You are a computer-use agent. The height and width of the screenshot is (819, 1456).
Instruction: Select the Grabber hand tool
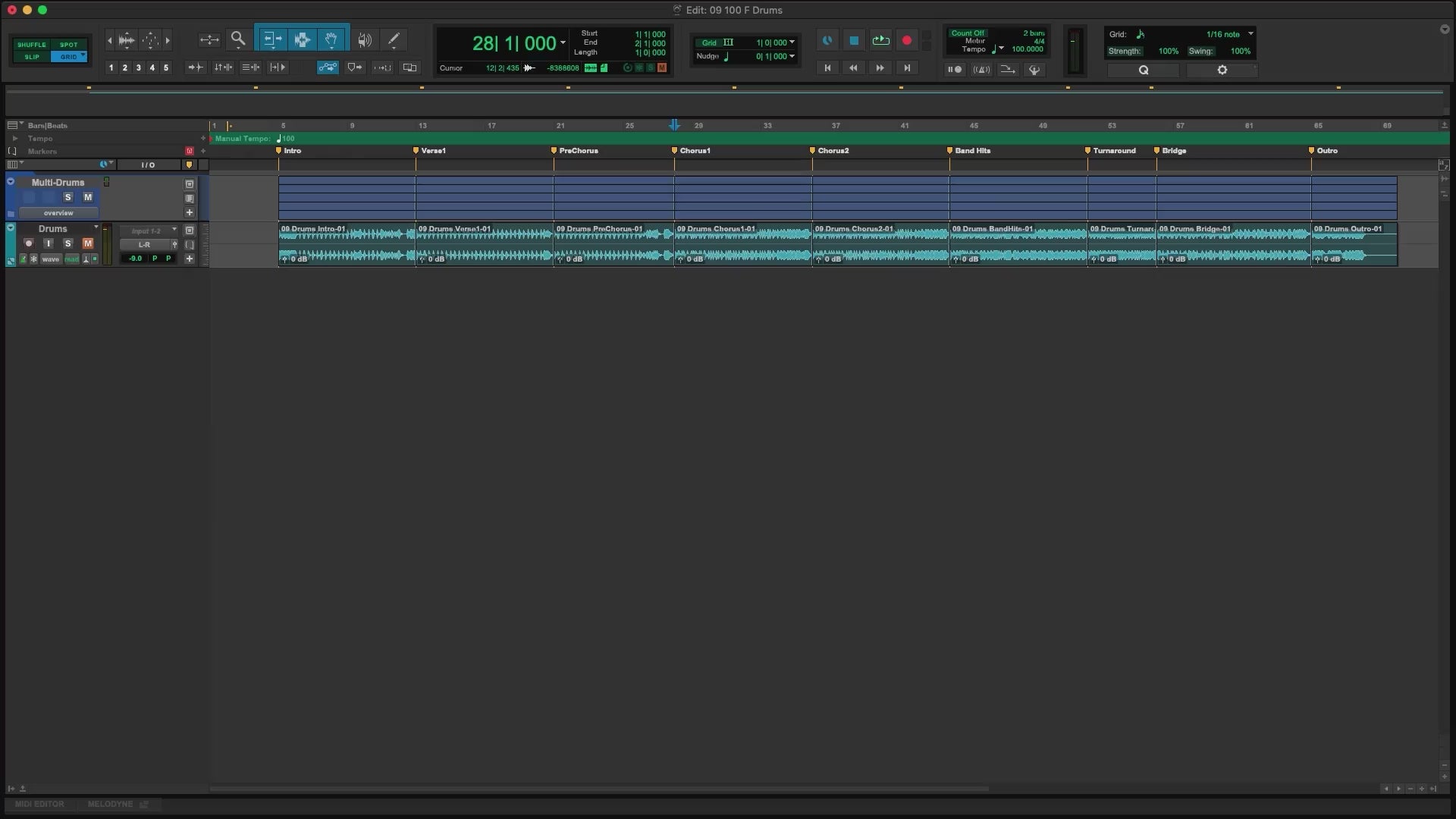pos(331,39)
